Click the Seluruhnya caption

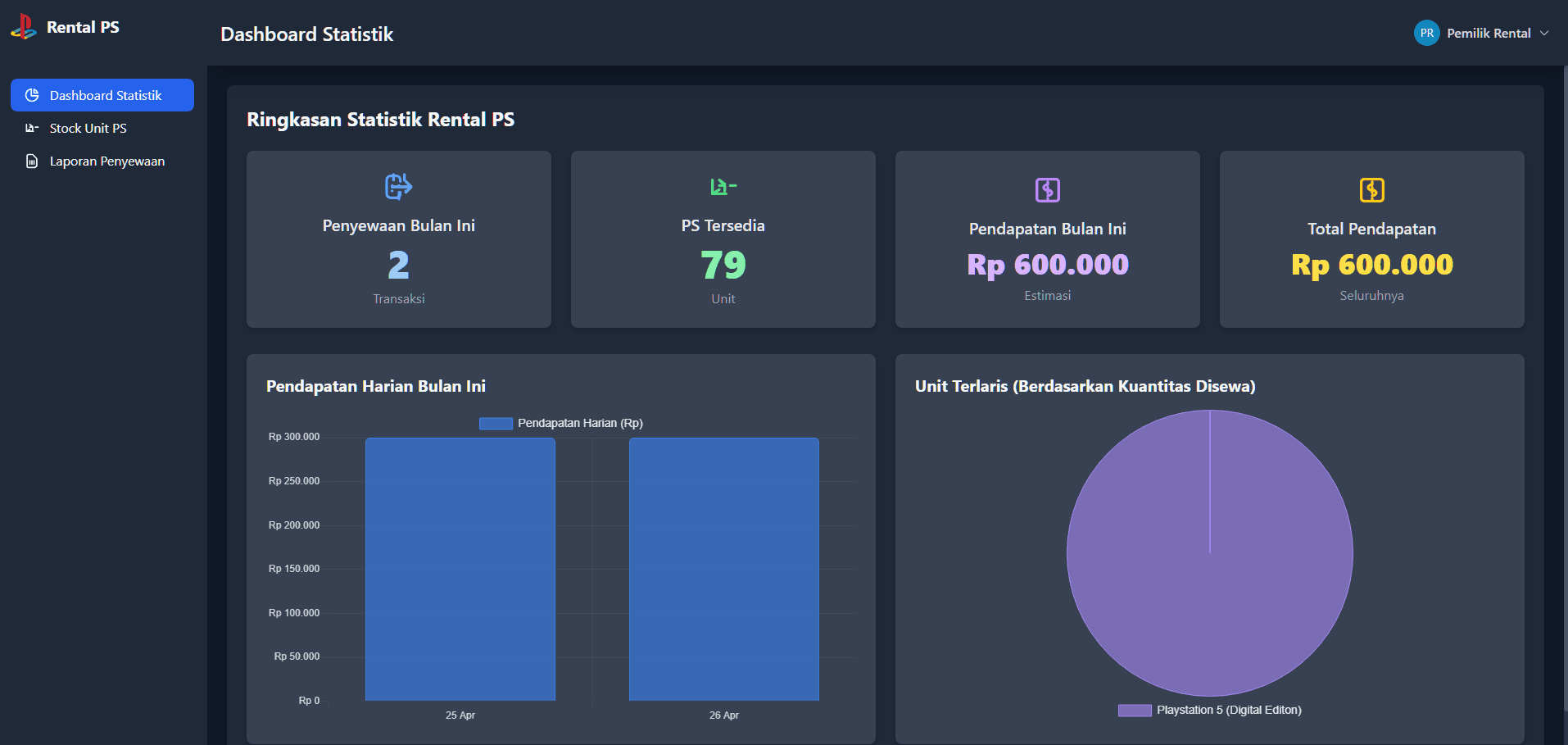(1372, 296)
